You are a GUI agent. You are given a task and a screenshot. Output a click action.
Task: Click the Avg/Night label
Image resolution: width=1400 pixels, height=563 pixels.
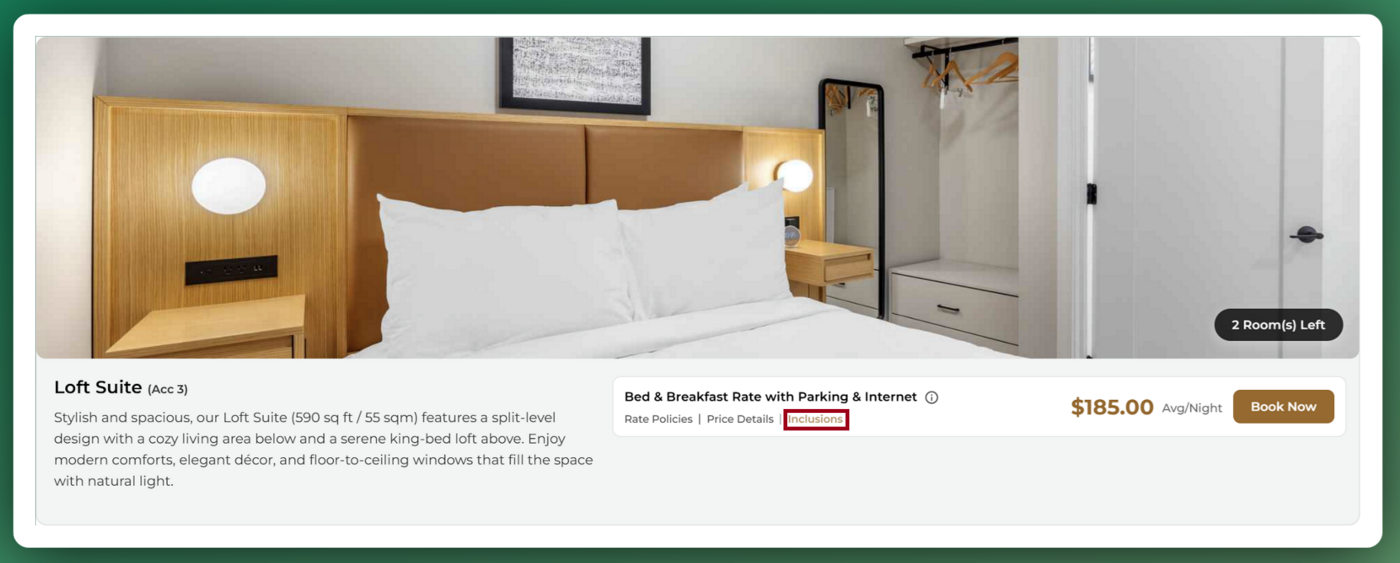1192,408
